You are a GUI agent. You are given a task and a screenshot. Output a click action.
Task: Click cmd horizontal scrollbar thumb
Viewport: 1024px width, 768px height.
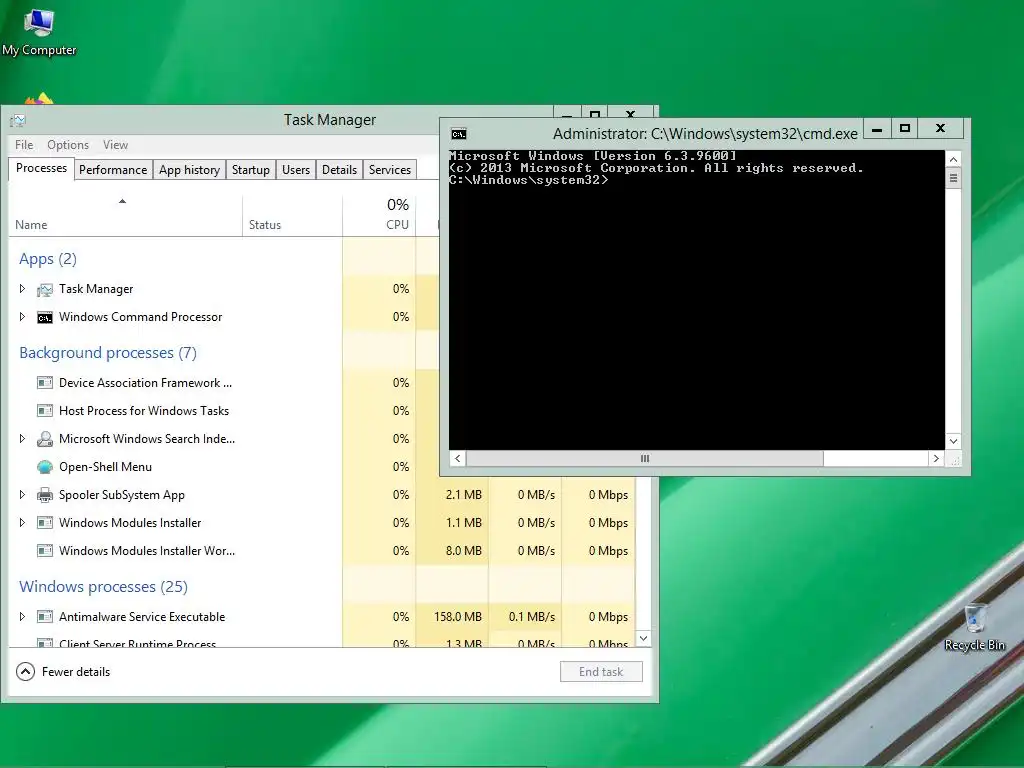pyautogui.click(x=645, y=458)
